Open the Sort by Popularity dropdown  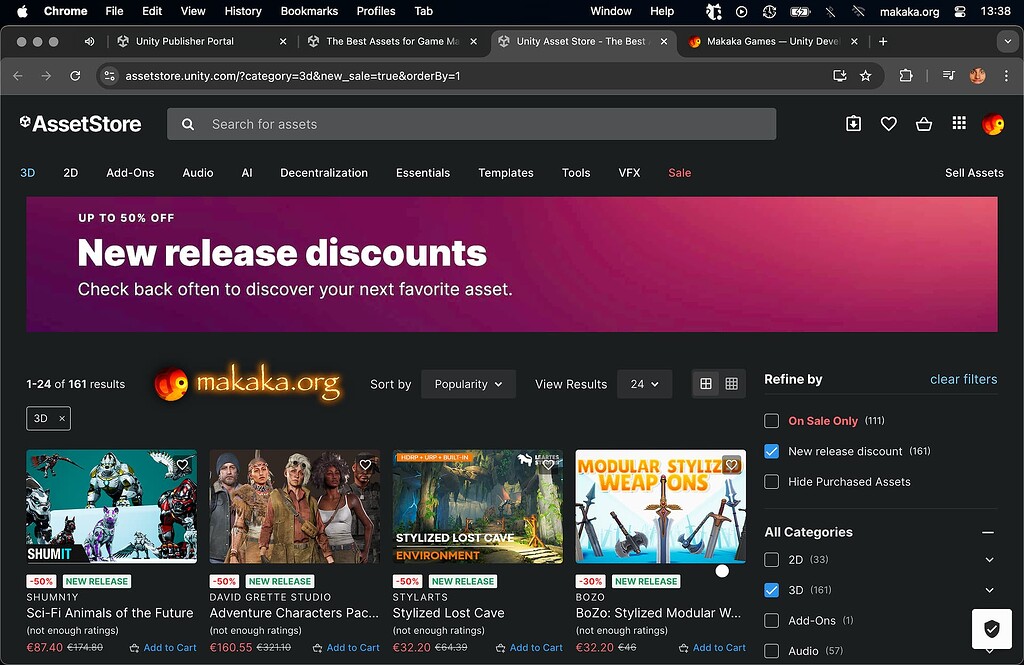468,384
